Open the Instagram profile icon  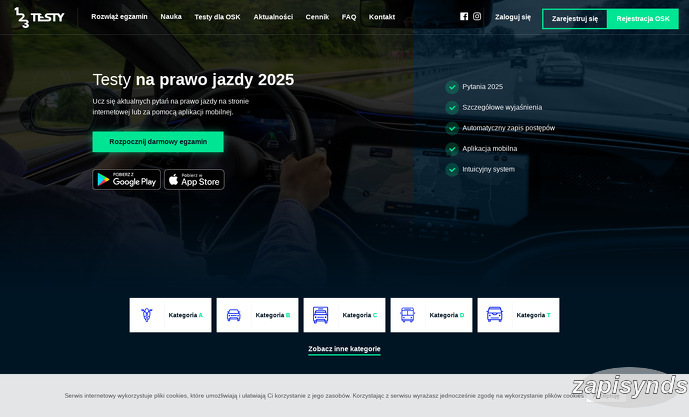coord(477,17)
